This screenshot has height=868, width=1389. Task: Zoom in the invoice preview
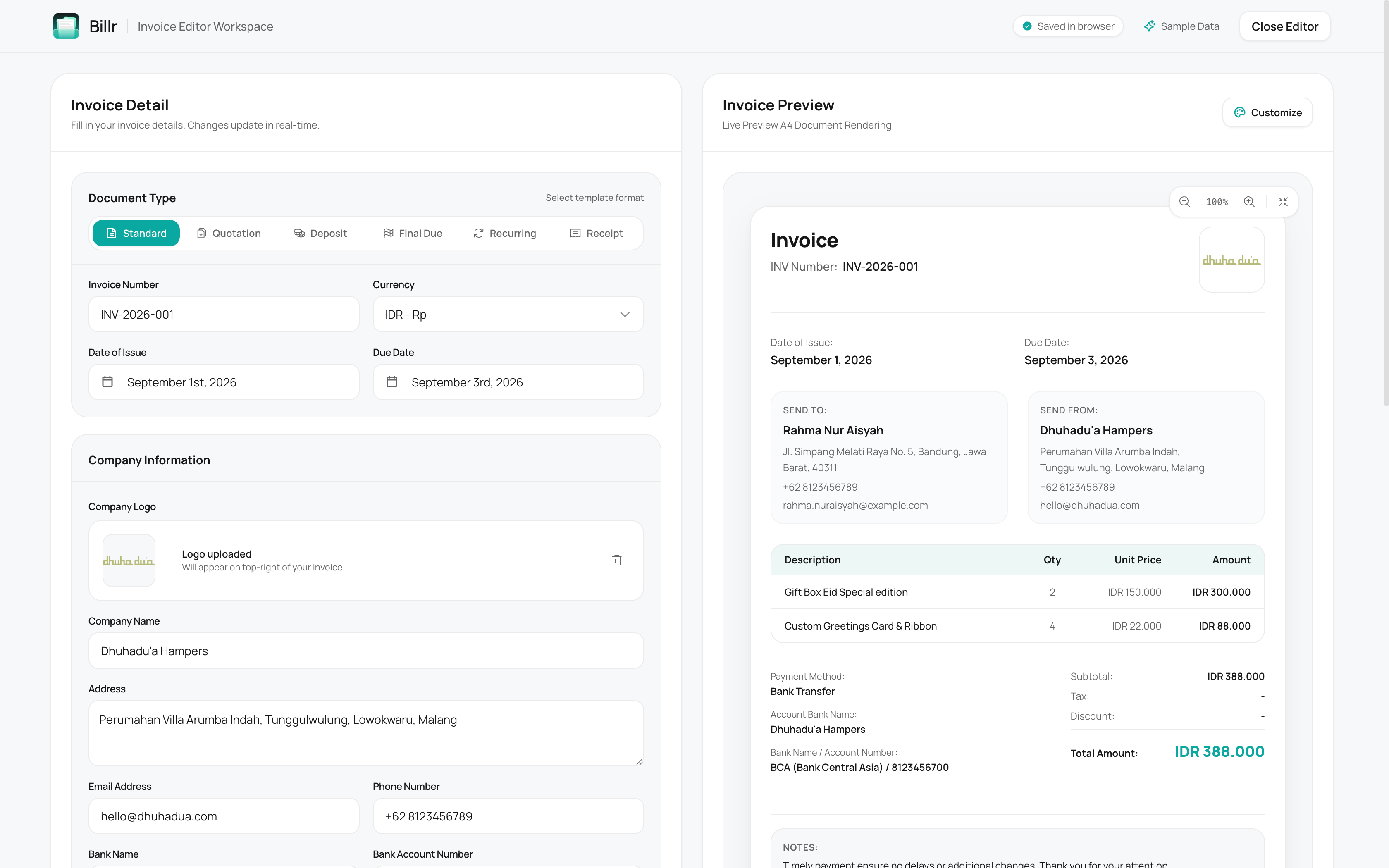(x=1249, y=202)
